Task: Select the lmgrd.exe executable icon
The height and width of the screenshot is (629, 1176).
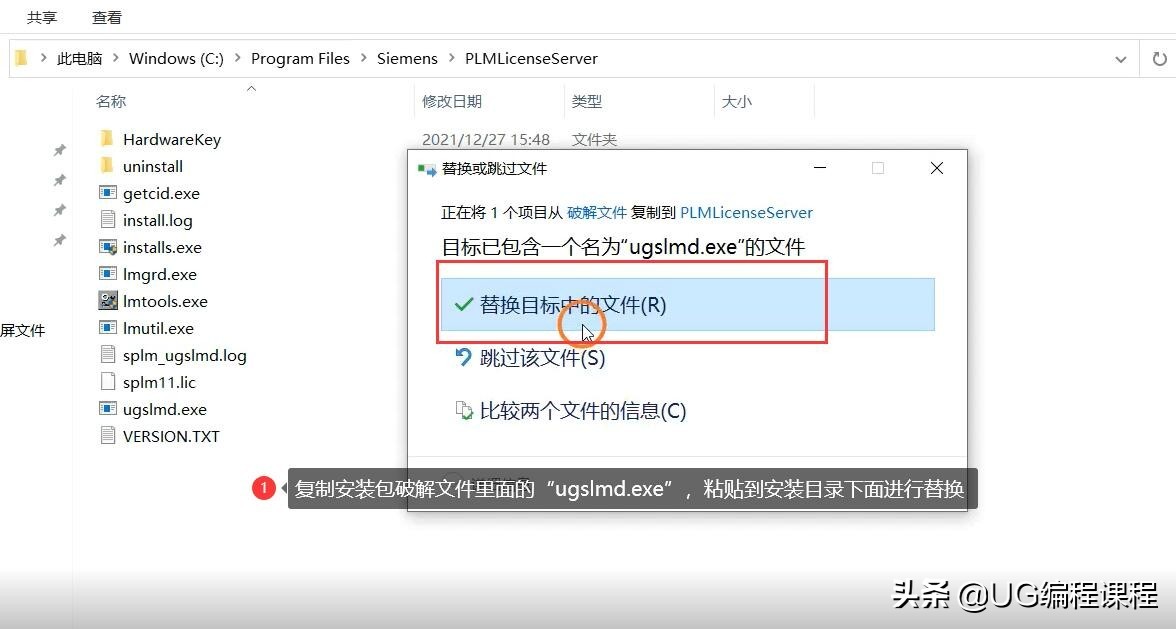Action: (x=106, y=273)
